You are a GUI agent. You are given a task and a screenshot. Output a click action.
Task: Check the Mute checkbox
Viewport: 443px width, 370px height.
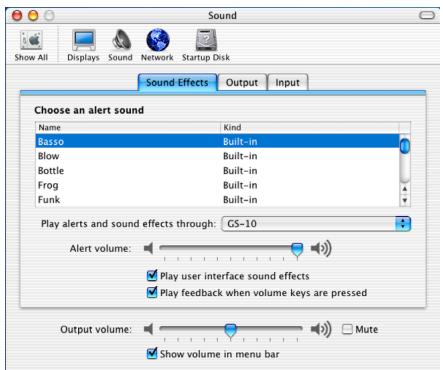click(347, 329)
